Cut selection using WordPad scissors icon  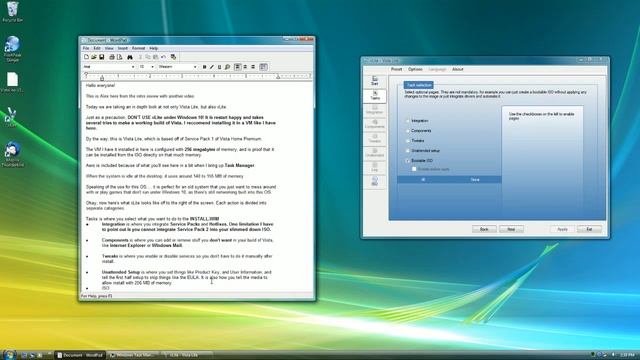(140, 57)
